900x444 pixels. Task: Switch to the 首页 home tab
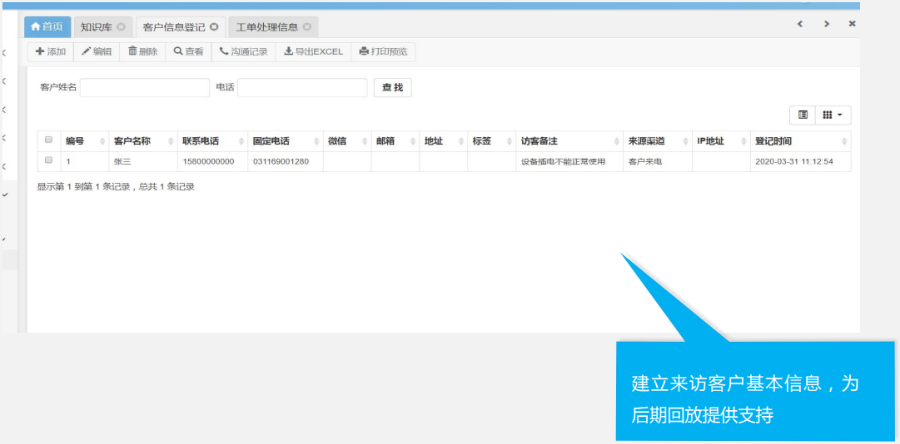pyautogui.click(x=48, y=26)
